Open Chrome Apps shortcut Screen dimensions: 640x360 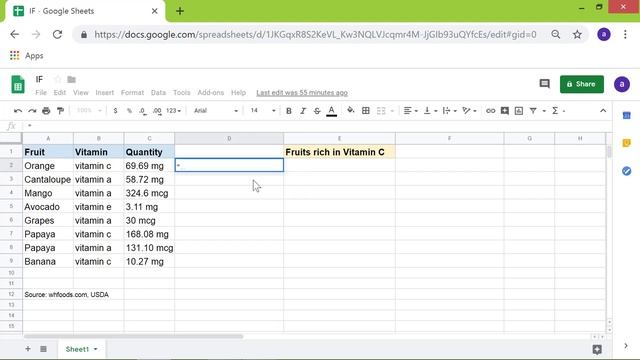(x=27, y=56)
